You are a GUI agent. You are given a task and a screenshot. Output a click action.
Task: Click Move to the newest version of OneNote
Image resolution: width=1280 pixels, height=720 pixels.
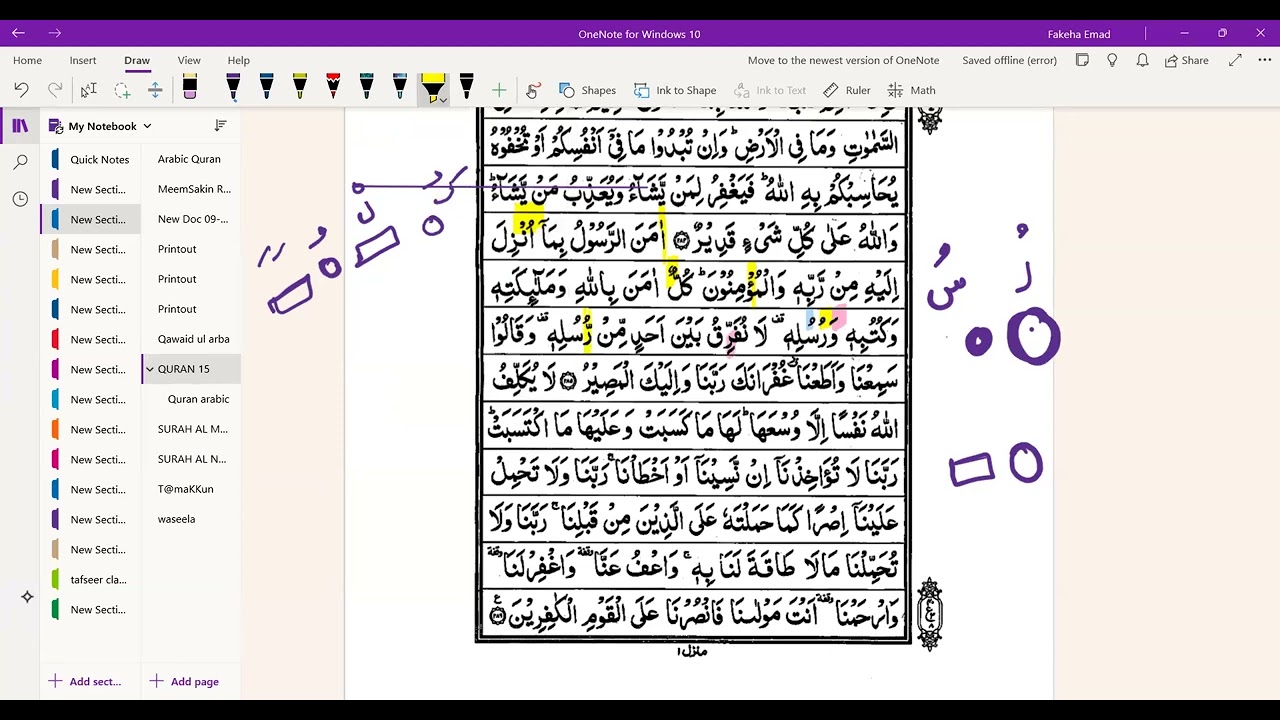click(x=843, y=60)
